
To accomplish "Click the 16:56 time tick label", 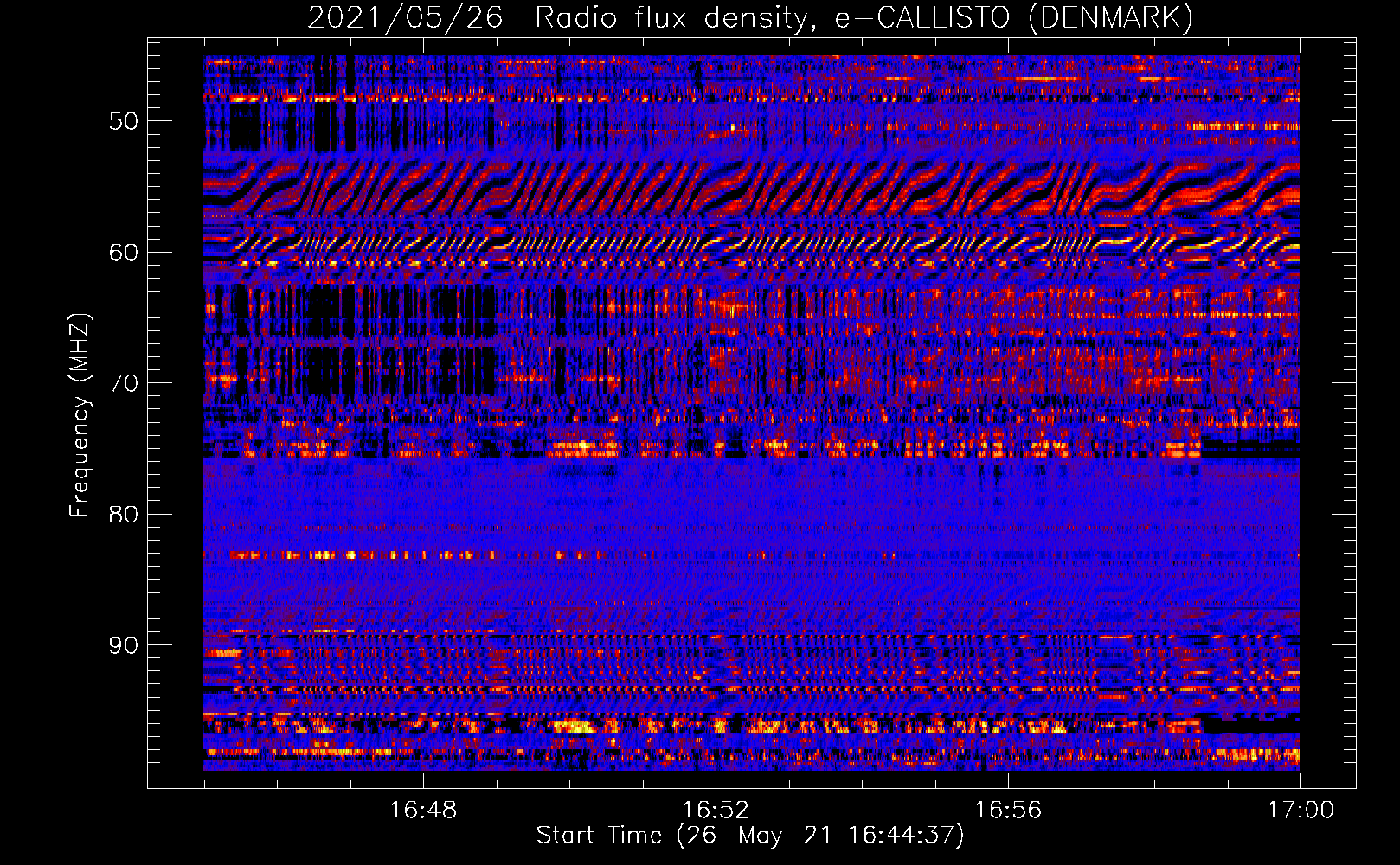I will tap(1008, 811).
